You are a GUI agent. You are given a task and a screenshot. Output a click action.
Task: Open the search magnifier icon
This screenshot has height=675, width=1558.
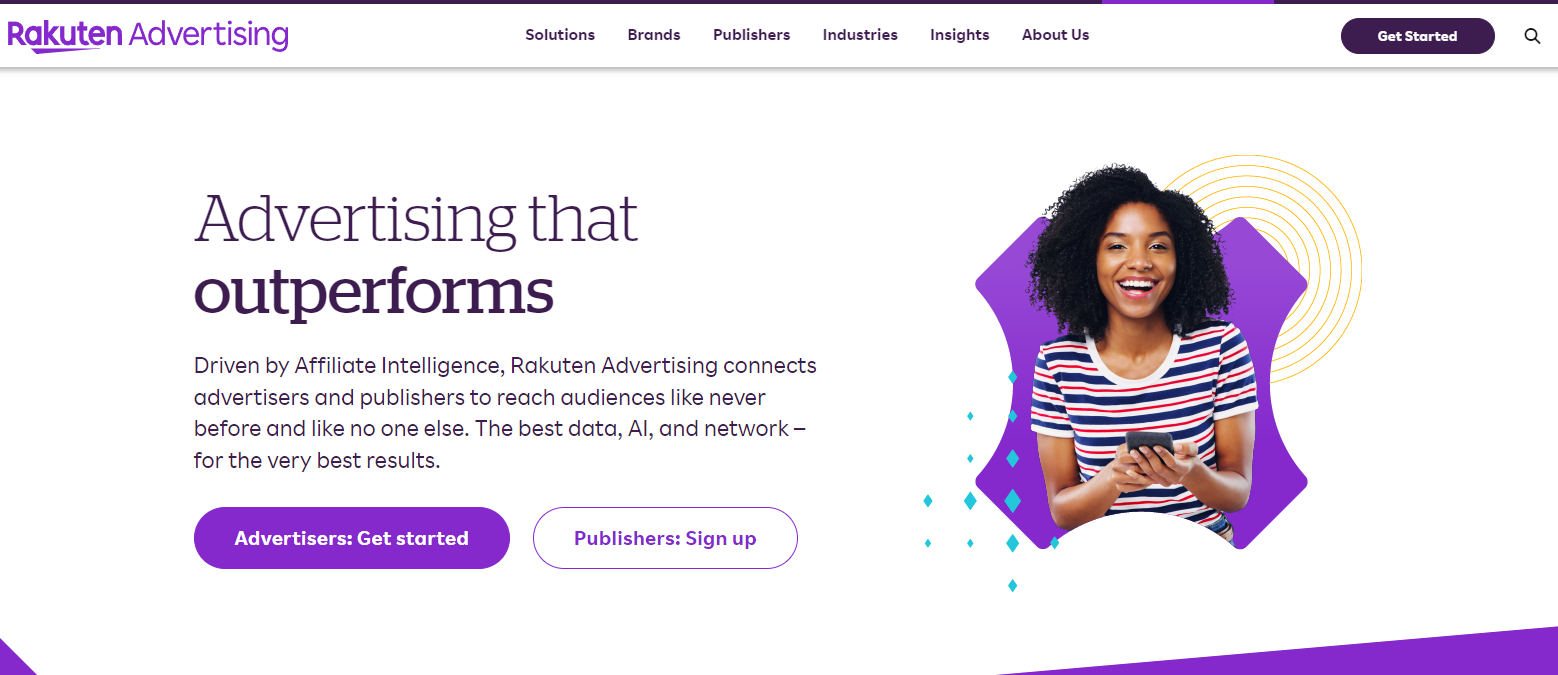[x=1532, y=36]
